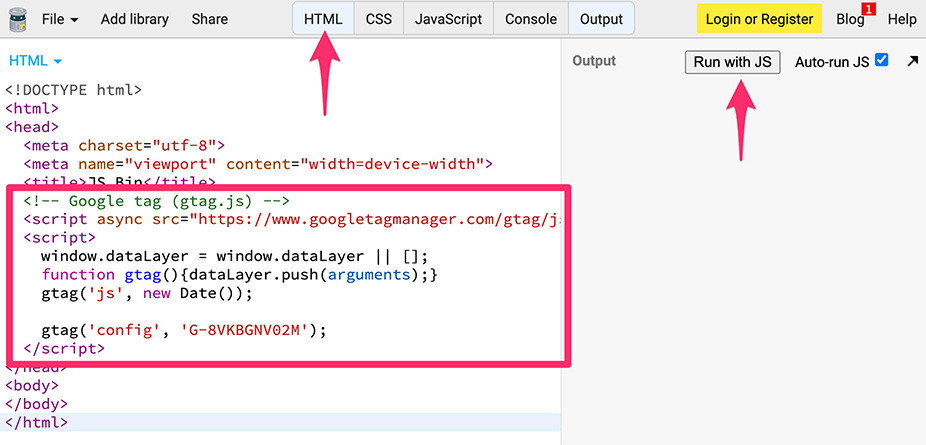Expand the HTML language dropdown in editor
Viewport: 926px width, 445px height.
click(x=35, y=61)
